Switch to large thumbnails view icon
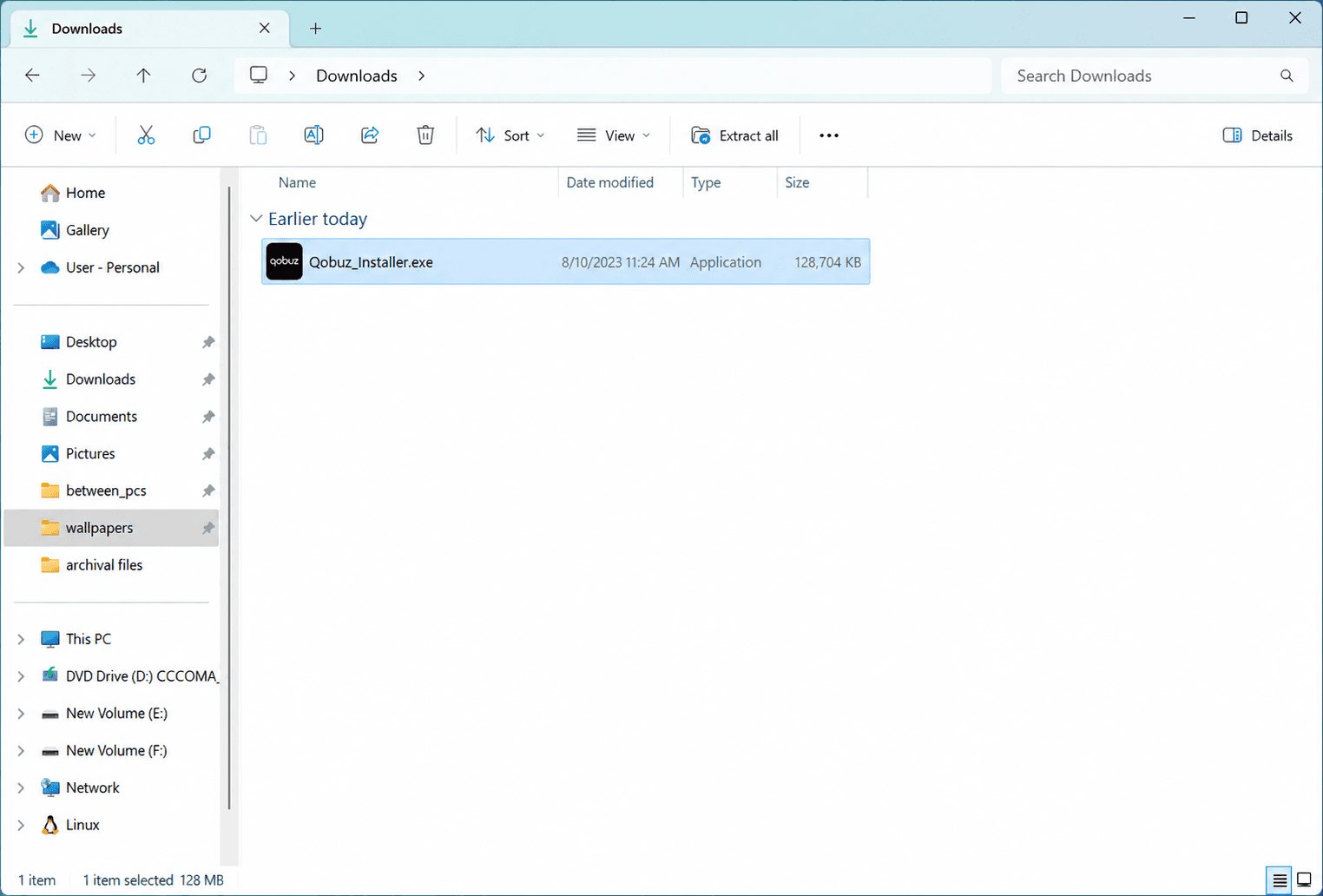 [x=1304, y=880]
